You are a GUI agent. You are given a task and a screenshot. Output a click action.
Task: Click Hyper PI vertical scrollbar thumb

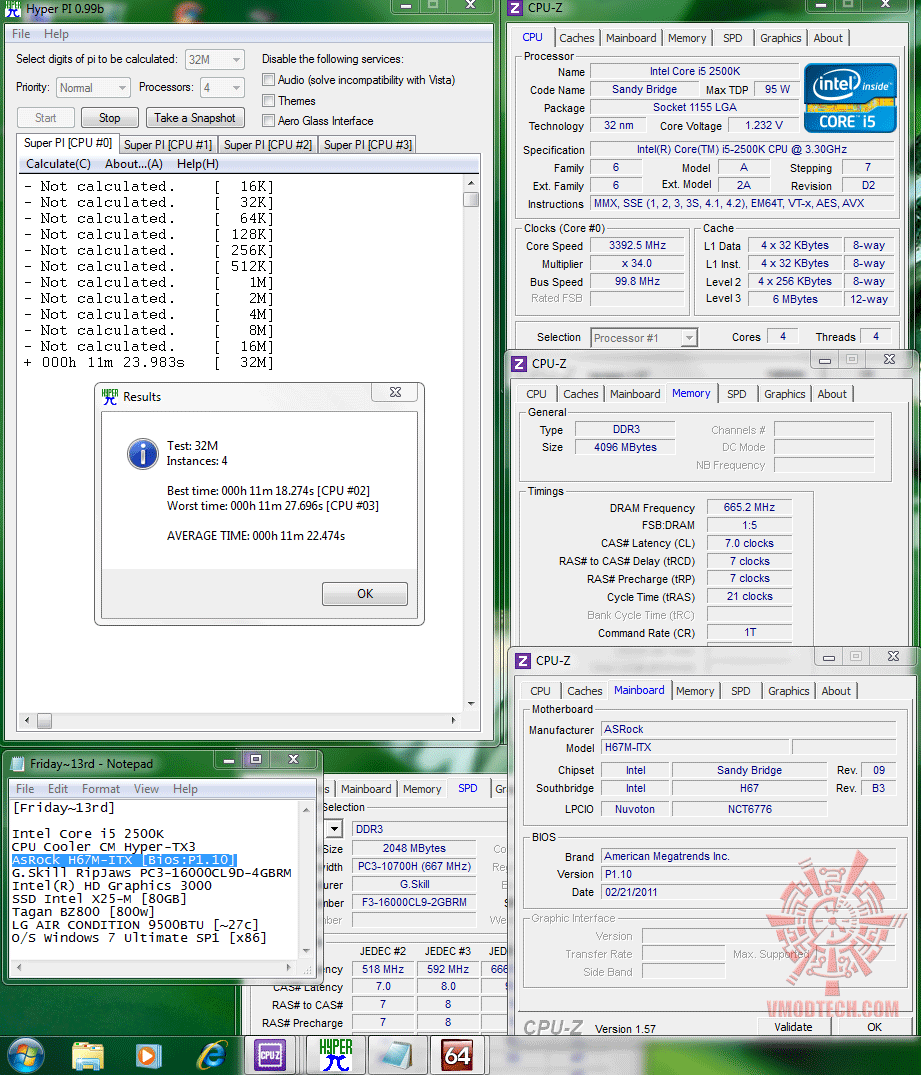tap(470, 200)
